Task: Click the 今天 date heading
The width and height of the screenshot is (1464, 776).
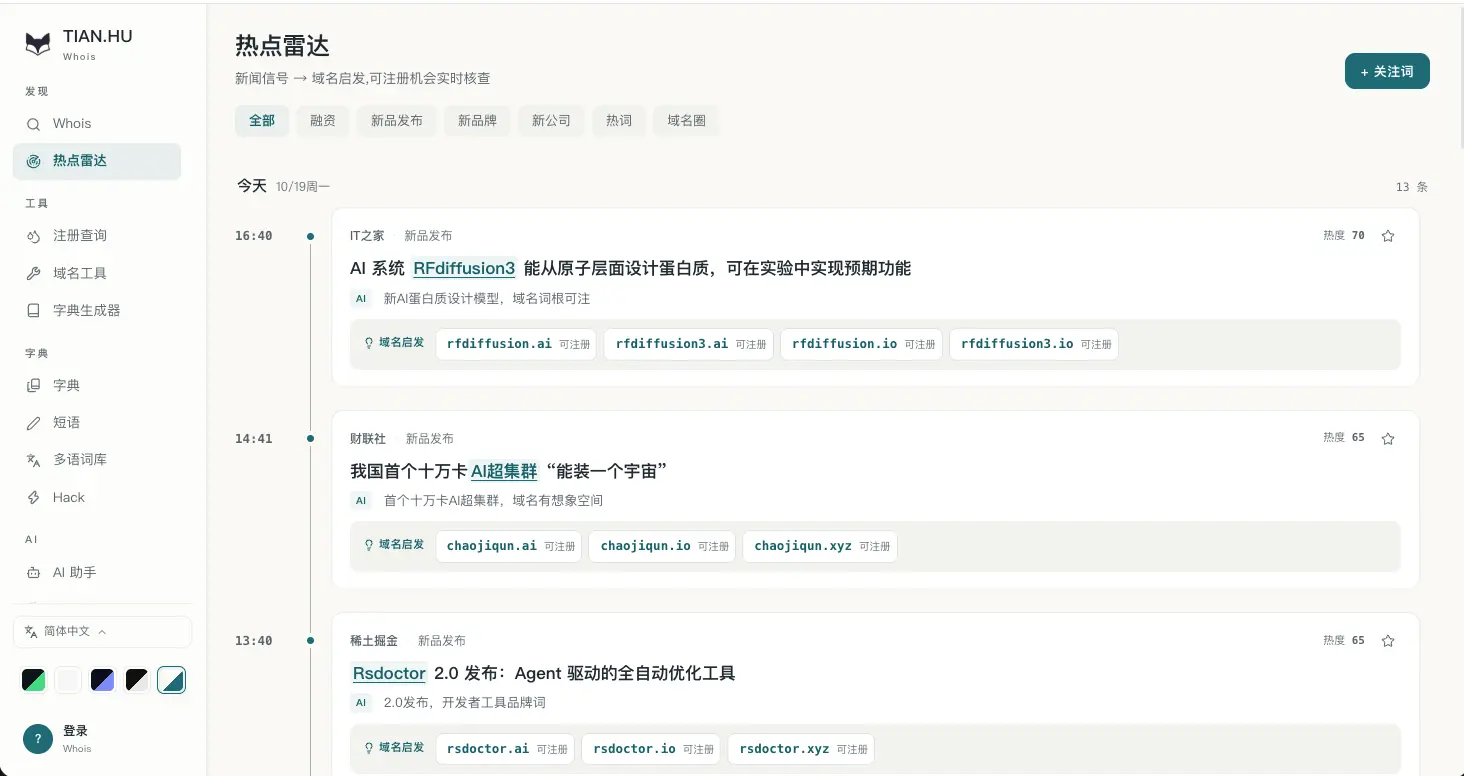Action: pyautogui.click(x=252, y=186)
